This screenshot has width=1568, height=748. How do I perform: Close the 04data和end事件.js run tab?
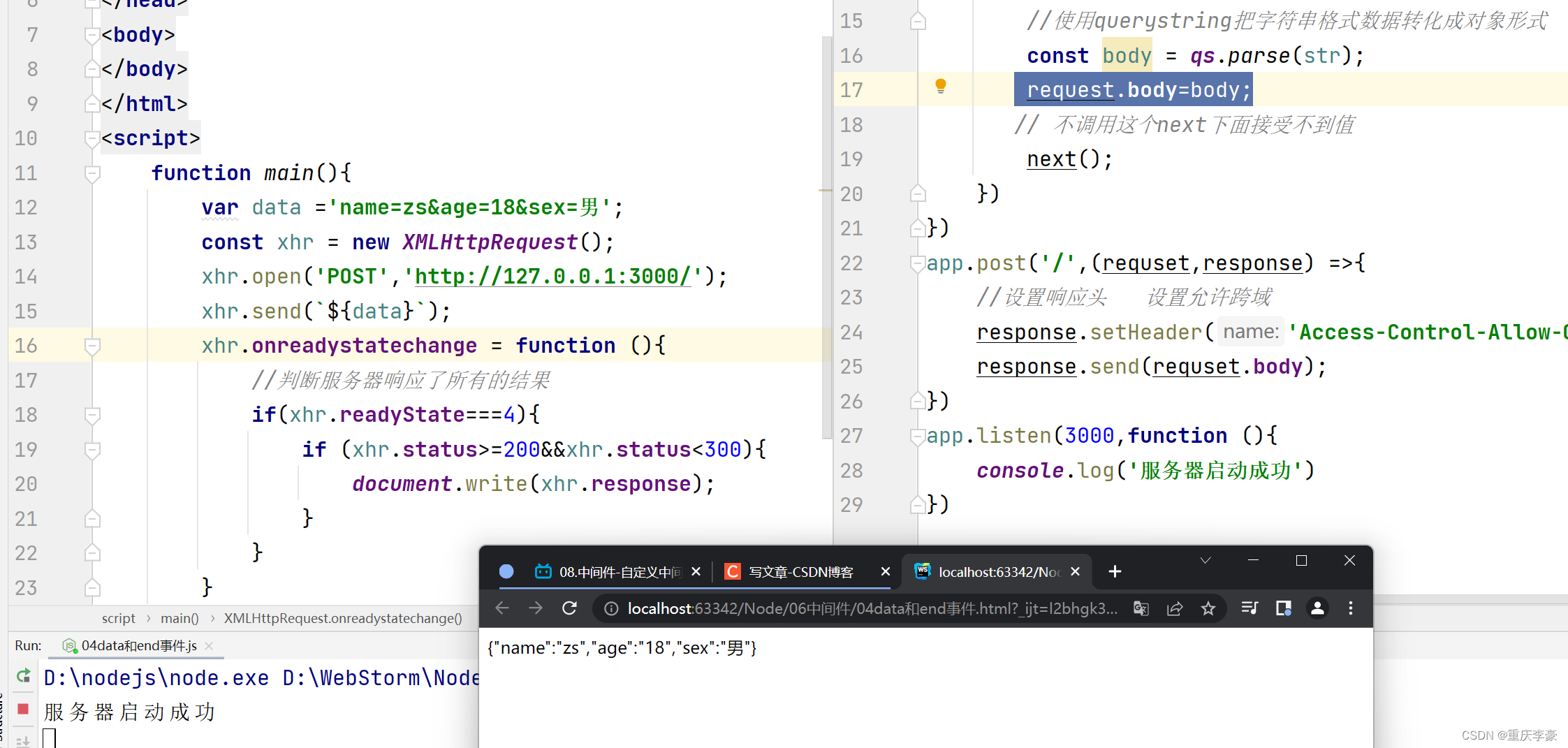point(209,646)
